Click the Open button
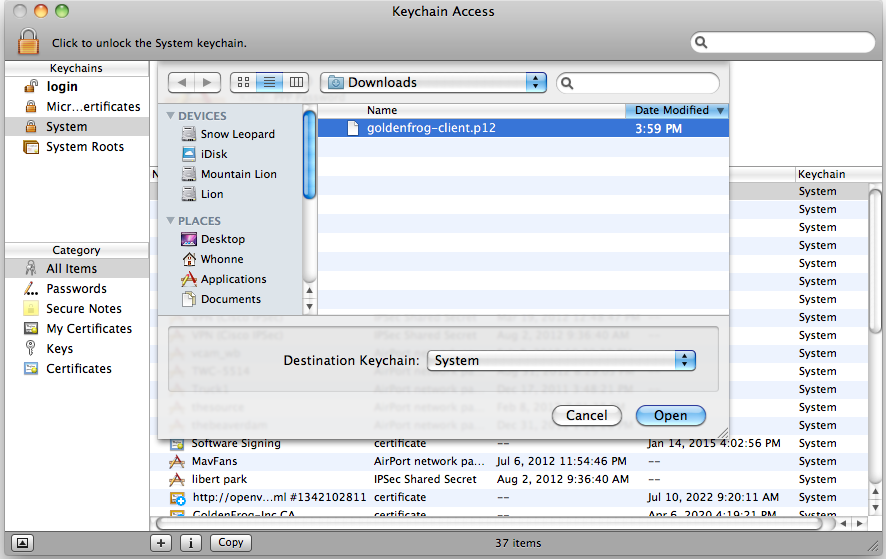Screen dimensions: 886x559 pyautogui.click(x=671, y=415)
